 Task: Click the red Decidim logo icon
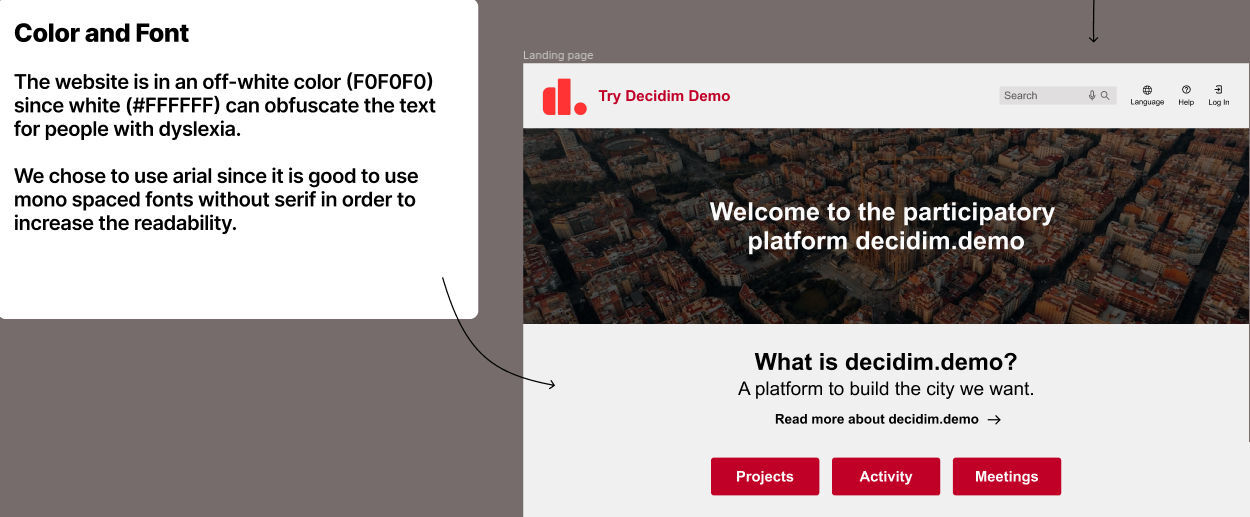coord(564,97)
